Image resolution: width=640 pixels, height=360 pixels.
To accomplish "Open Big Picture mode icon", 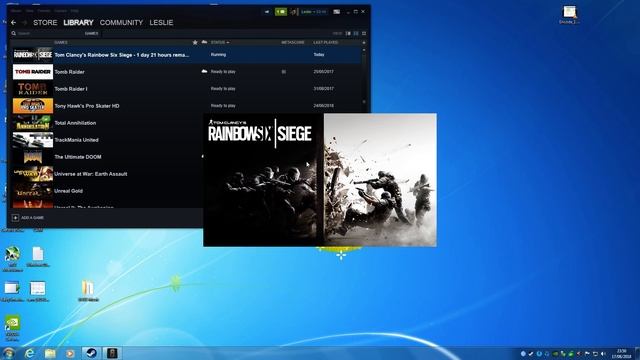I will tap(336, 12).
